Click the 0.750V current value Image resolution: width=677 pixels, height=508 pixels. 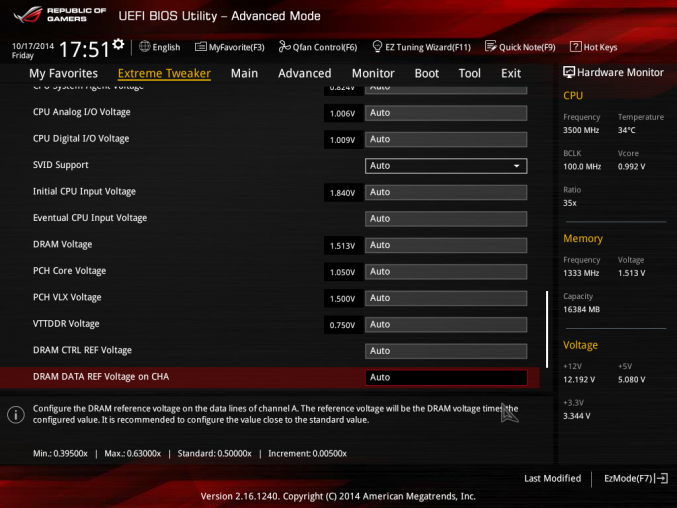point(342,325)
